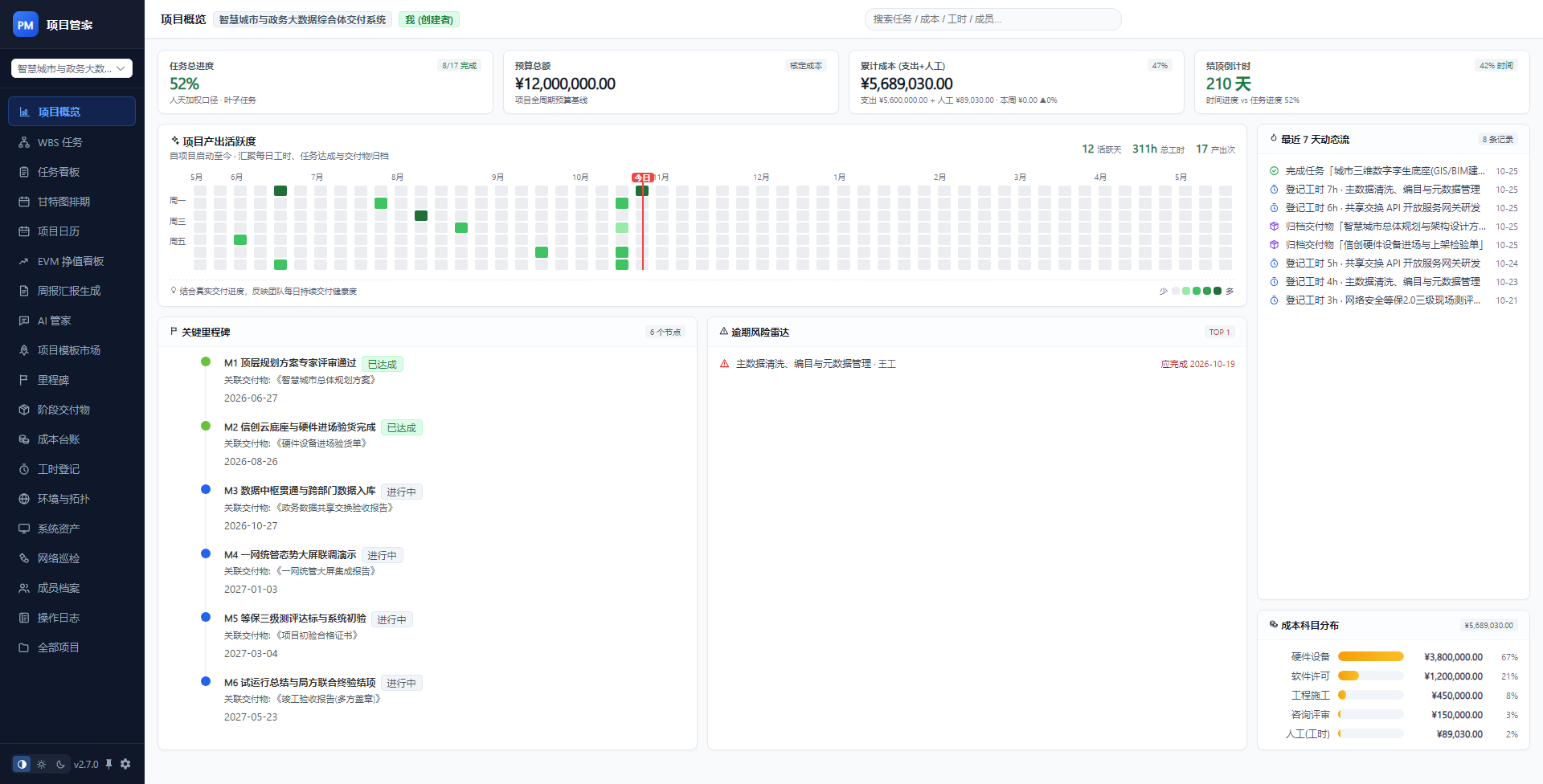Open the WBS 任务 sidebar item
The height and width of the screenshot is (784, 1543).
point(72,142)
